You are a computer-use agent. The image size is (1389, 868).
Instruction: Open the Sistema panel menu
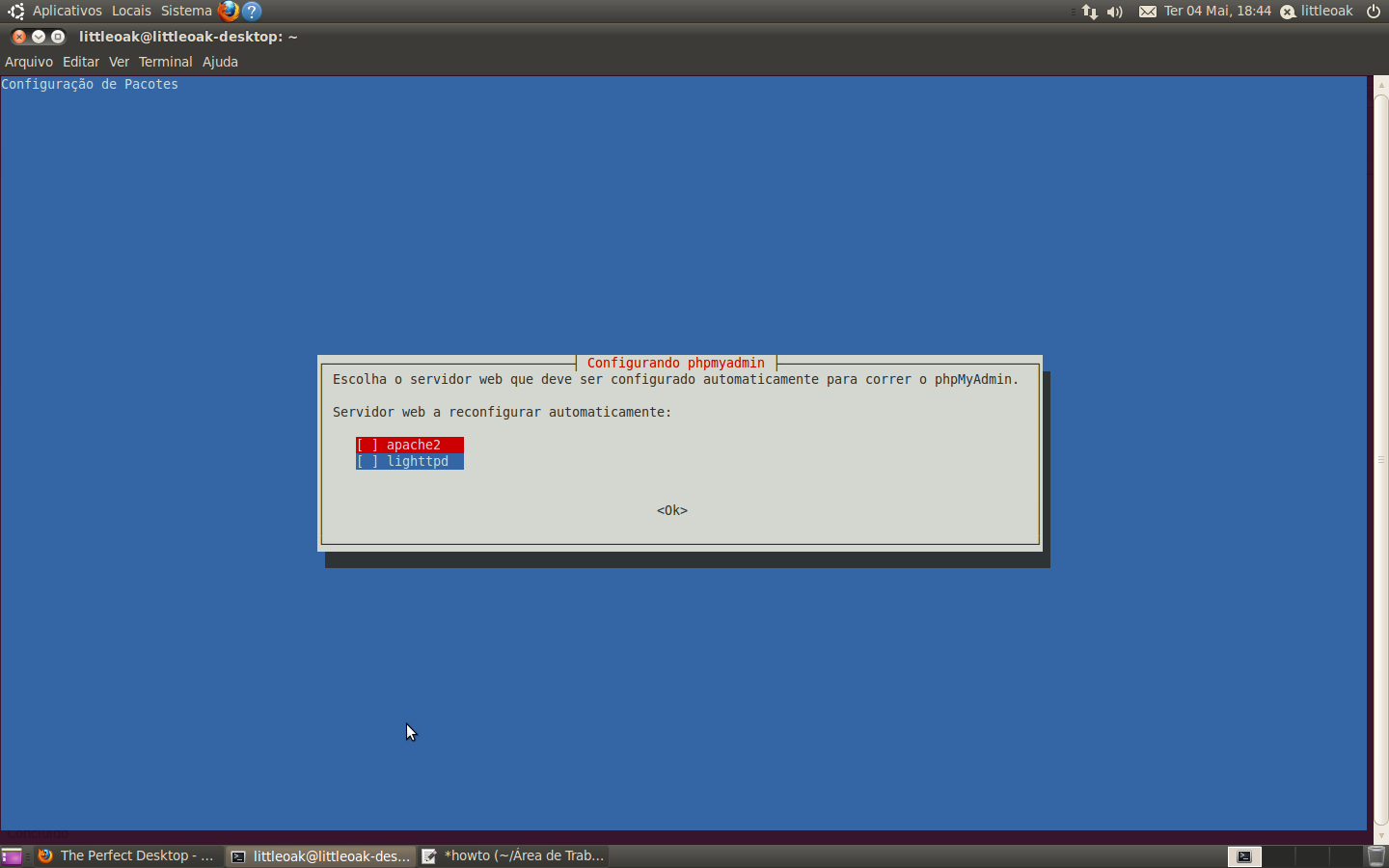186,11
